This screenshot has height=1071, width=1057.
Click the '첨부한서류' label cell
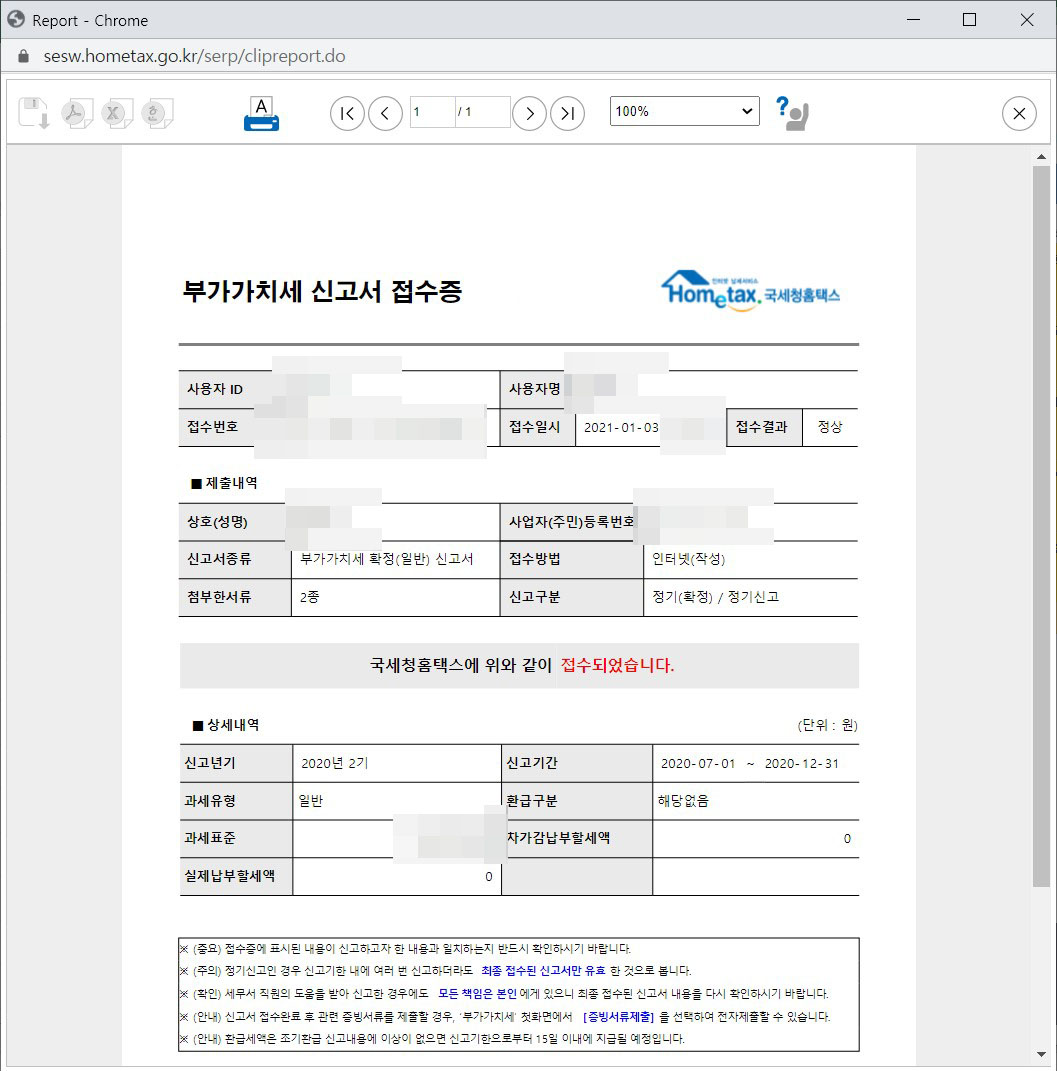pyautogui.click(x=235, y=597)
